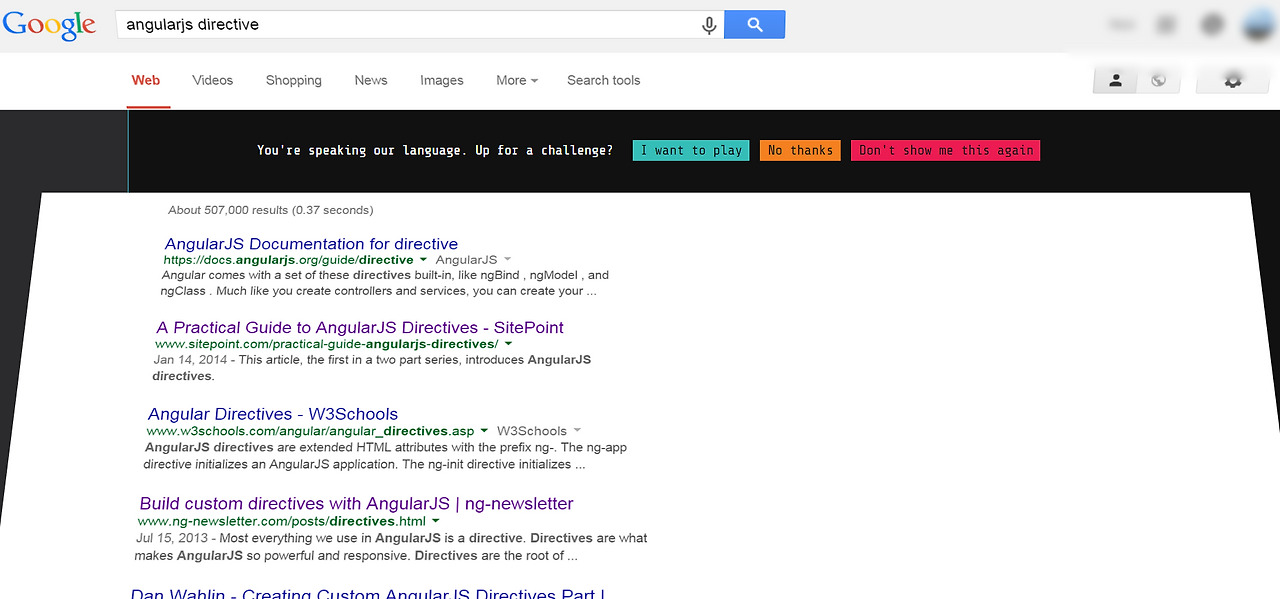Open the gear settings menu

1232,80
